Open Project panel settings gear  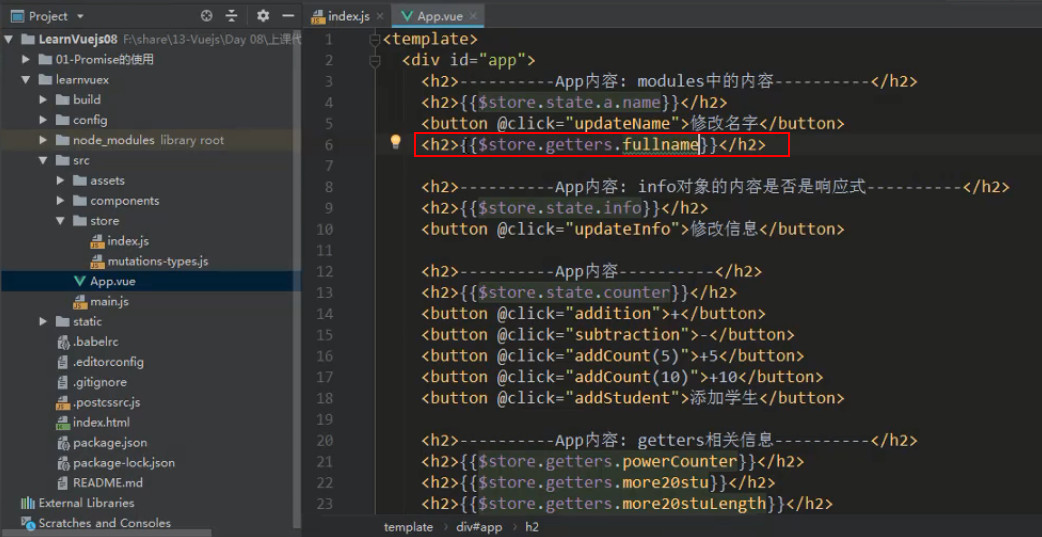point(263,16)
